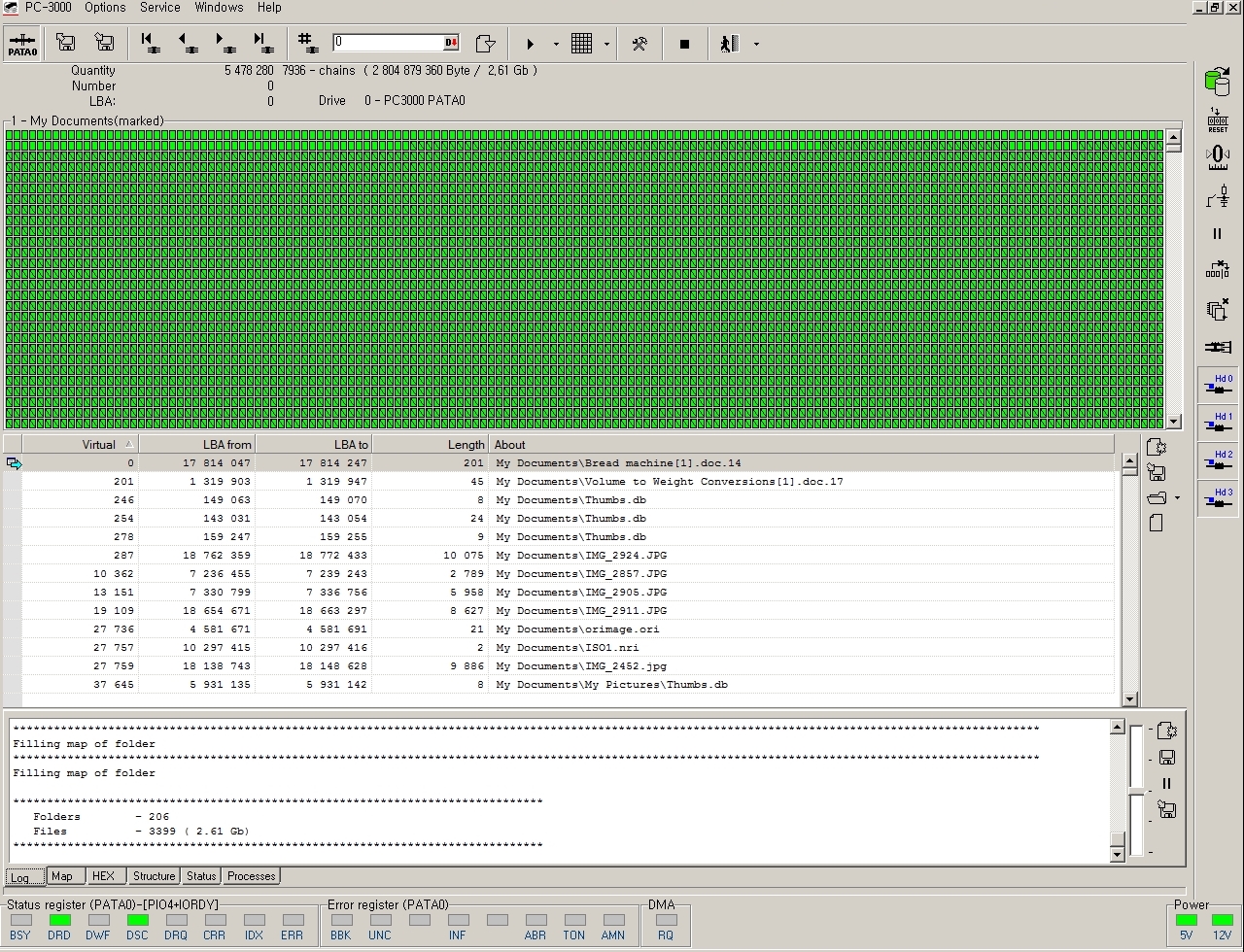Click the PATA0 port selection icon

point(22,44)
